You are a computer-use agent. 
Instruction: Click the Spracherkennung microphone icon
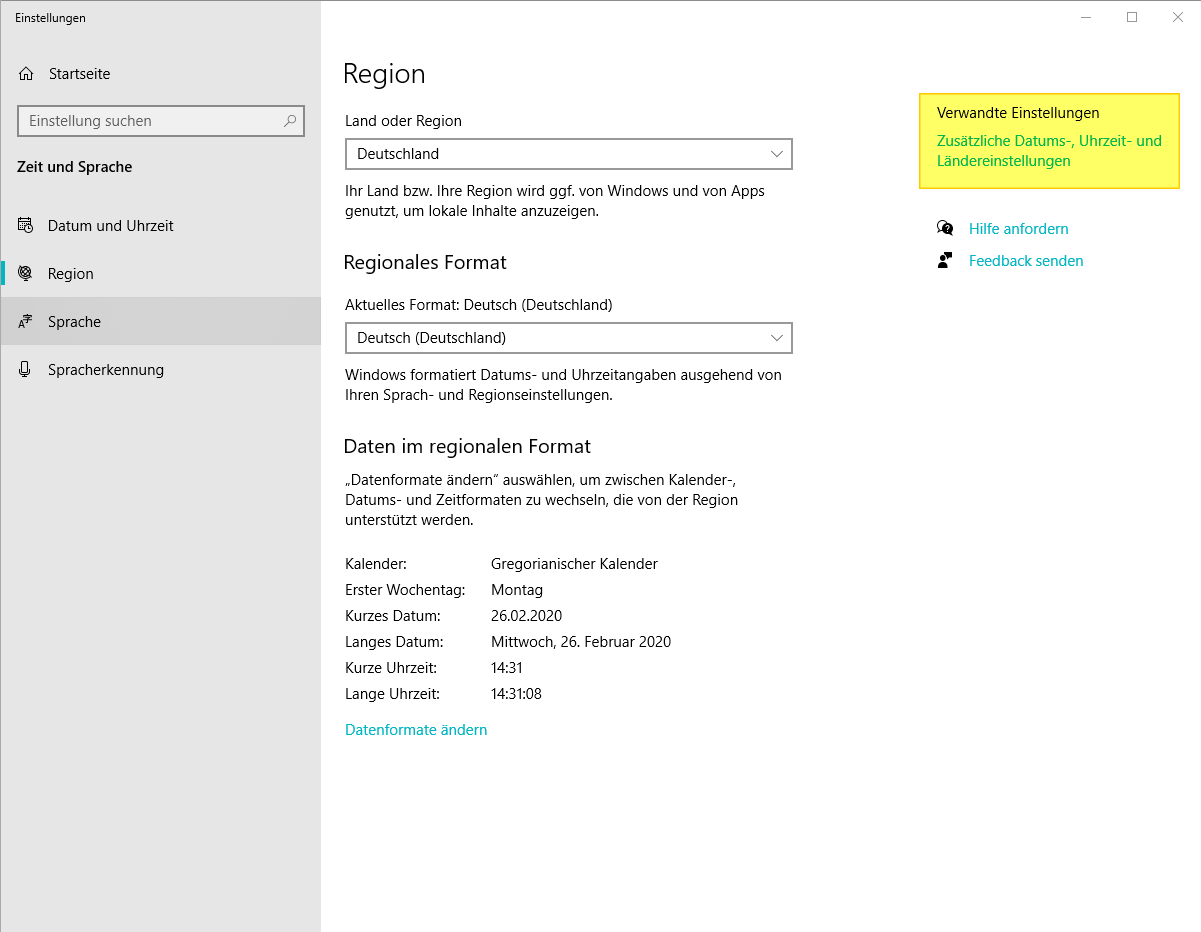[26, 370]
